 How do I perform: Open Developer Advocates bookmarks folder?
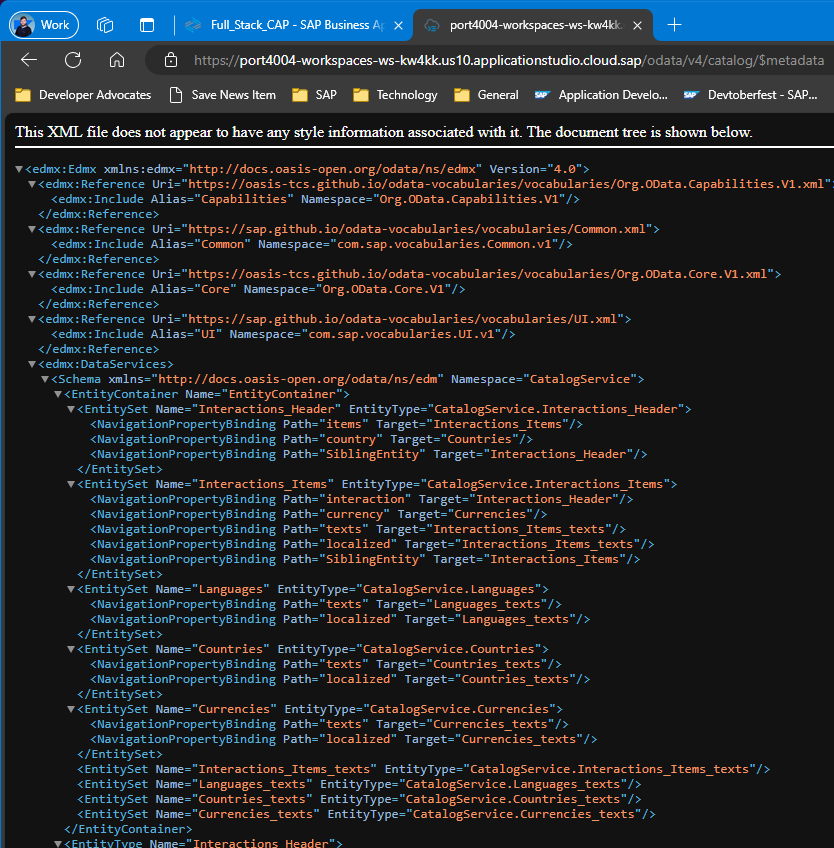click(83, 95)
